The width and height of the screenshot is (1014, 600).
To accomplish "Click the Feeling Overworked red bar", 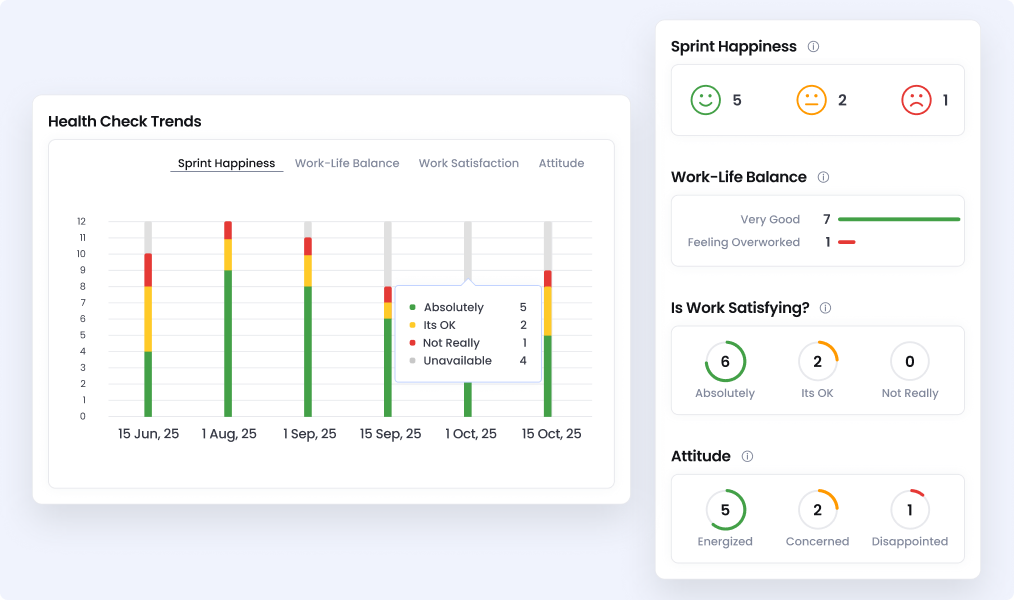I will pos(846,242).
